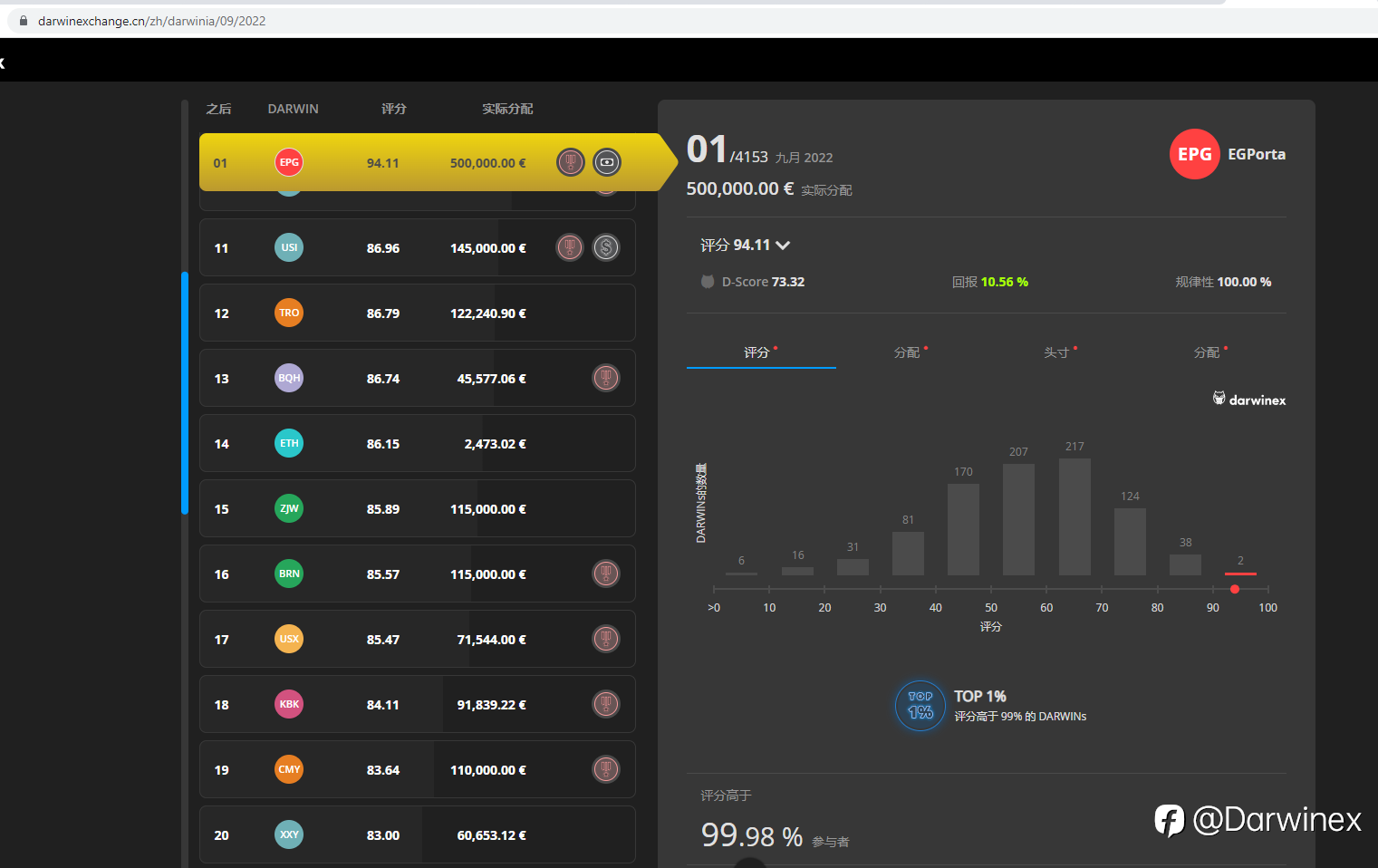Viewport: 1378px width, 868px height.
Task: Click the USX DARWIN avatar
Action: (x=289, y=639)
